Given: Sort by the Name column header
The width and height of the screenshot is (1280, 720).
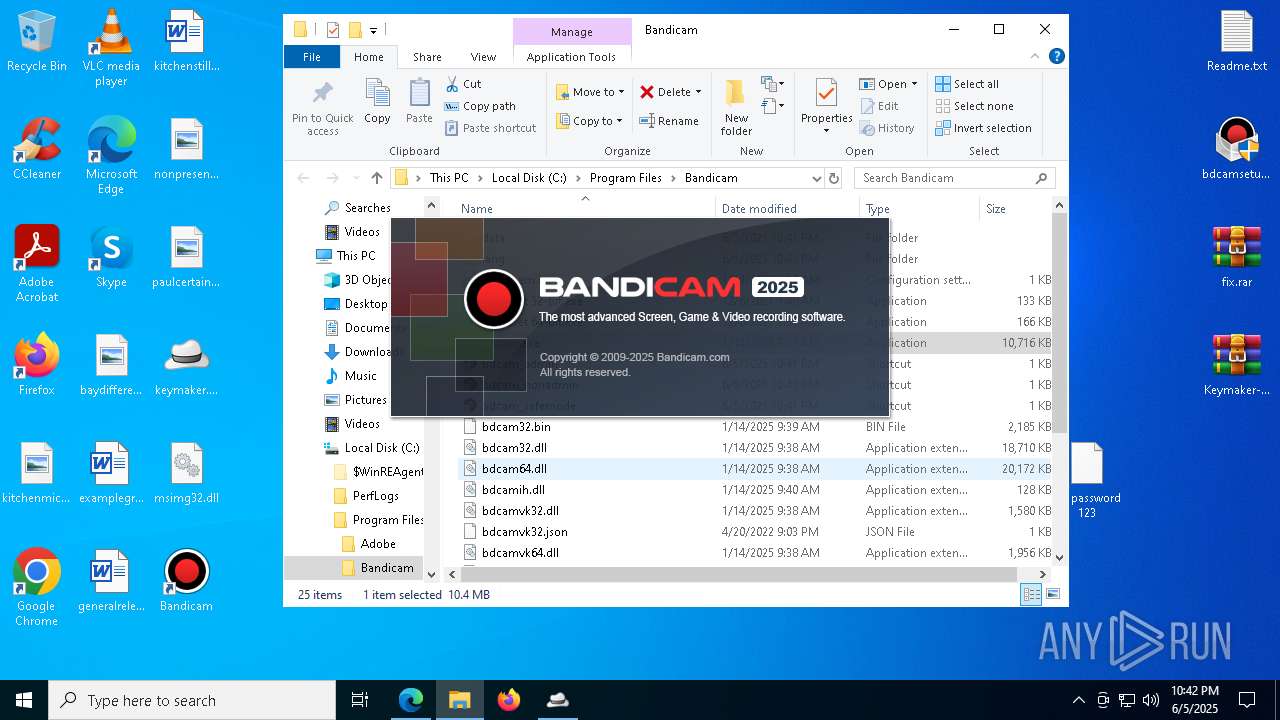Looking at the screenshot, I should coord(585,209).
